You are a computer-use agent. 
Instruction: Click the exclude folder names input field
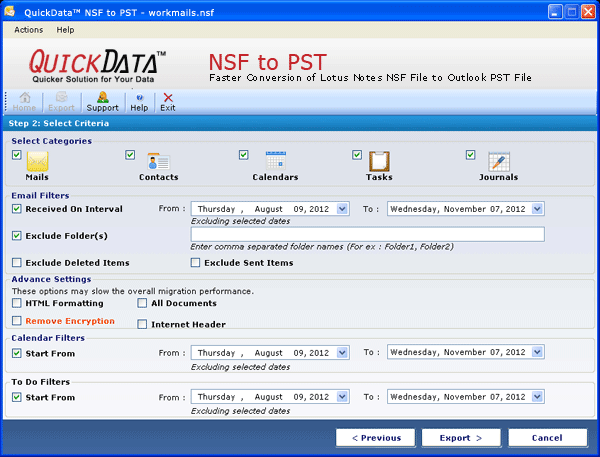tap(368, 234)
